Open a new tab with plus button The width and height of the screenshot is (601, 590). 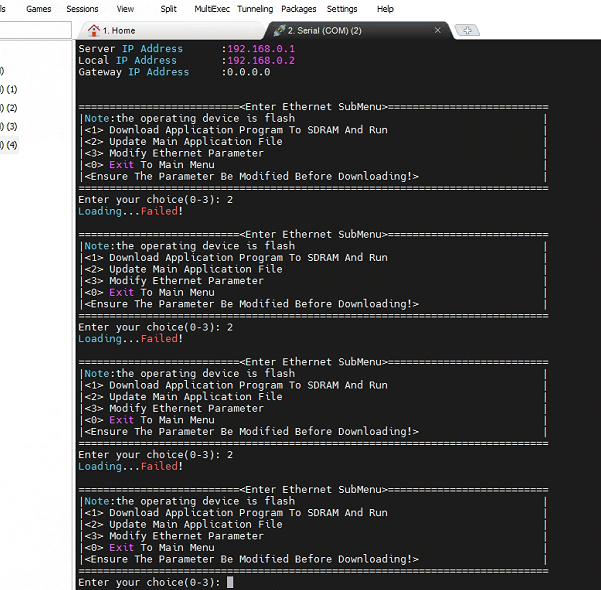pos(466,31)
